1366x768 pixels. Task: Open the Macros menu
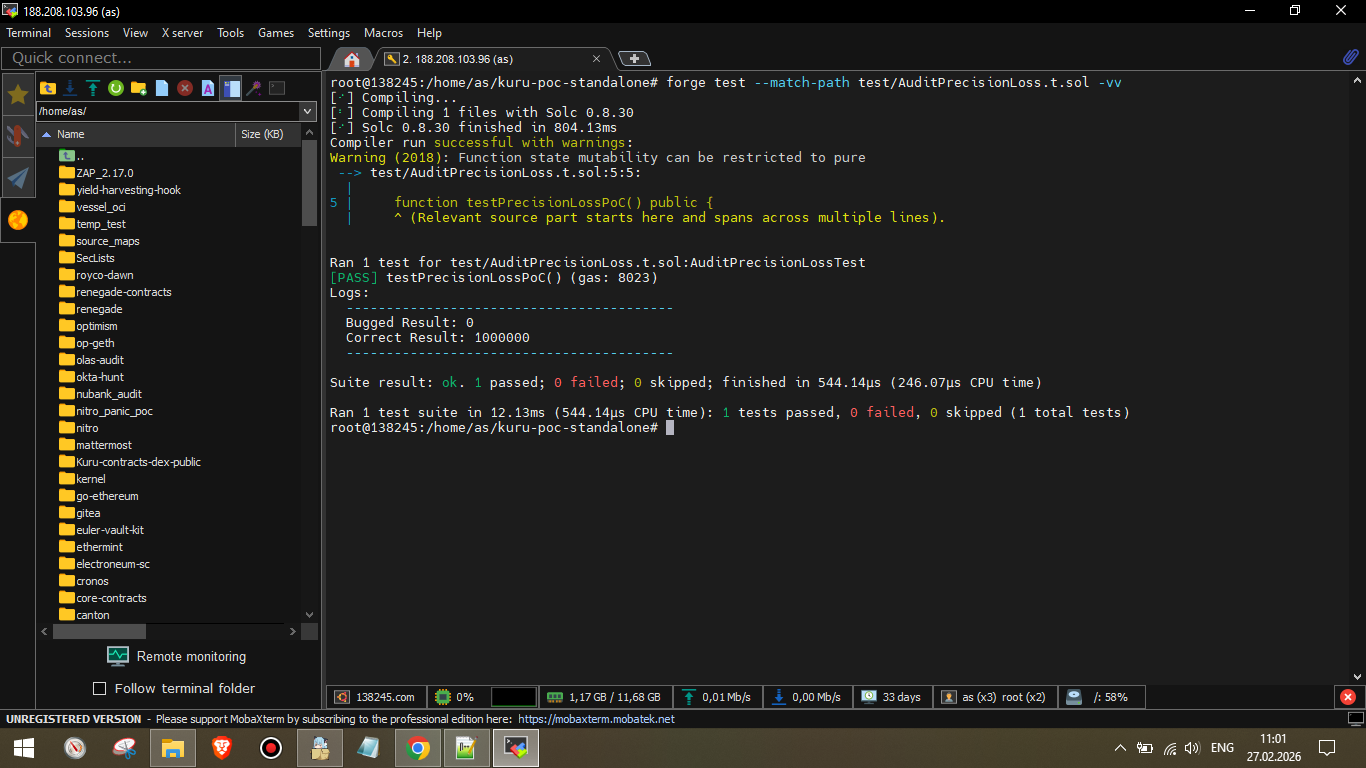[384, 33]
